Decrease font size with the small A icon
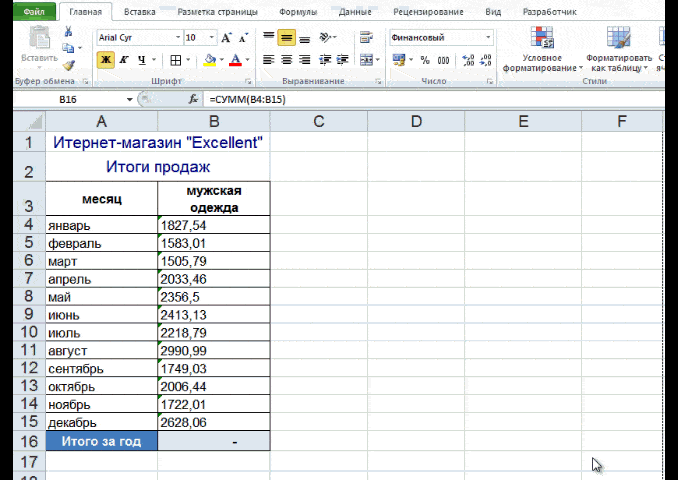This screenshot has height=480, width=678. pos(243,38)
